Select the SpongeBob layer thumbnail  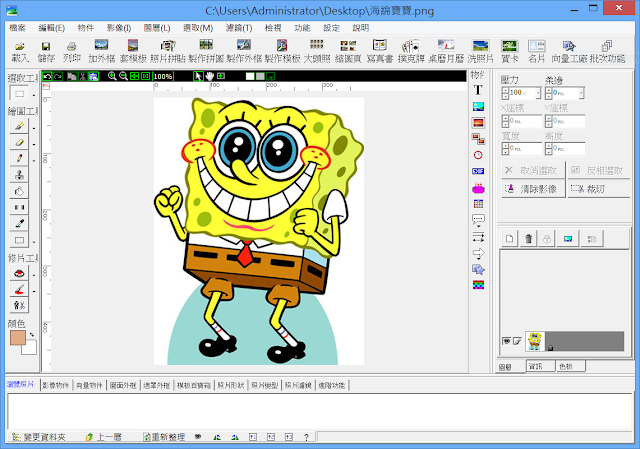535,341
